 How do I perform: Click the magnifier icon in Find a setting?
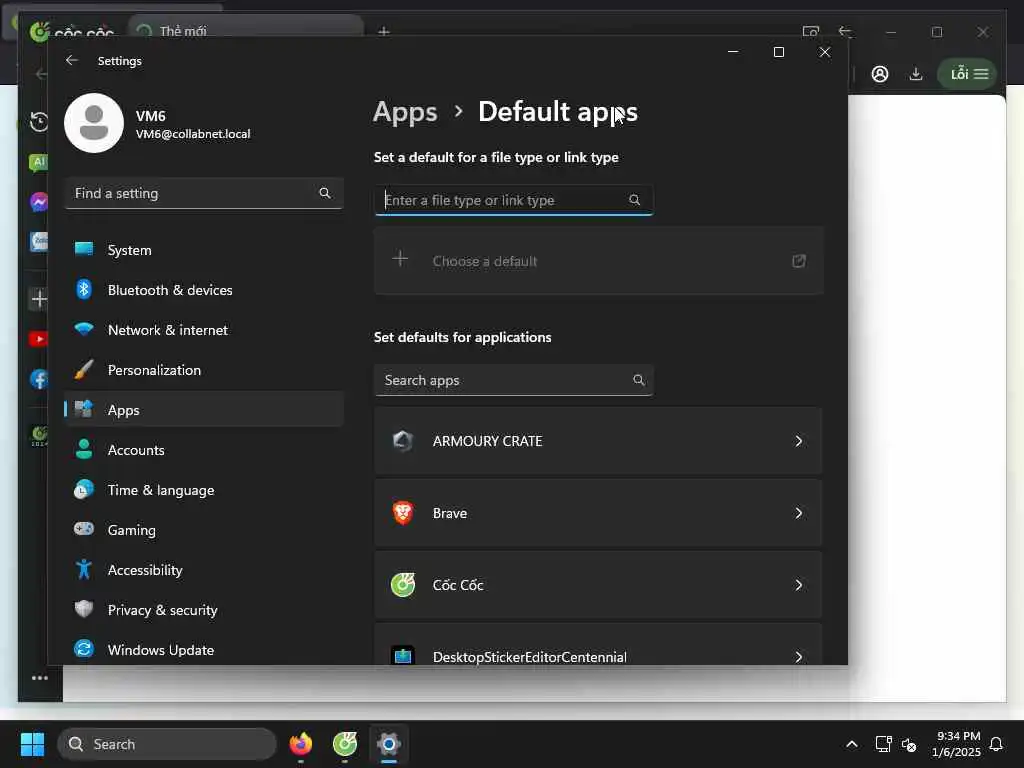click(x=325, y=193)
